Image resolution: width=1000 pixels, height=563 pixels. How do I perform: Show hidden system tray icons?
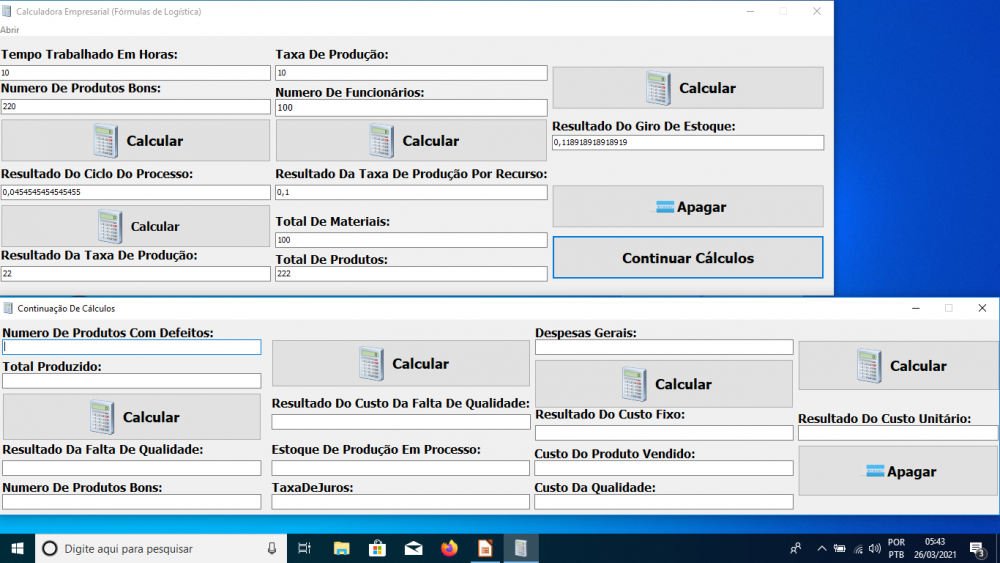click(x=821, y=548)
